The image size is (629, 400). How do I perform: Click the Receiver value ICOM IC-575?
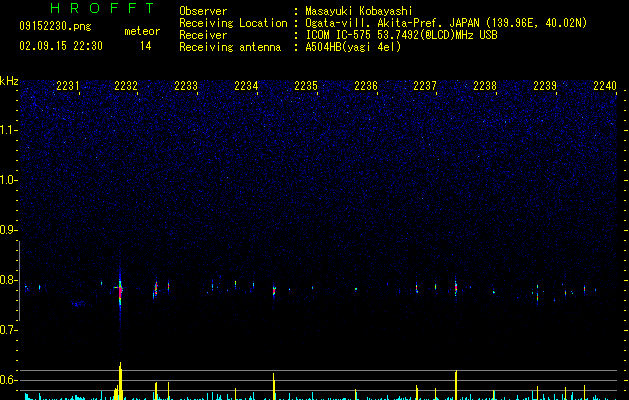pyautogui.click(x=339, y=35)
